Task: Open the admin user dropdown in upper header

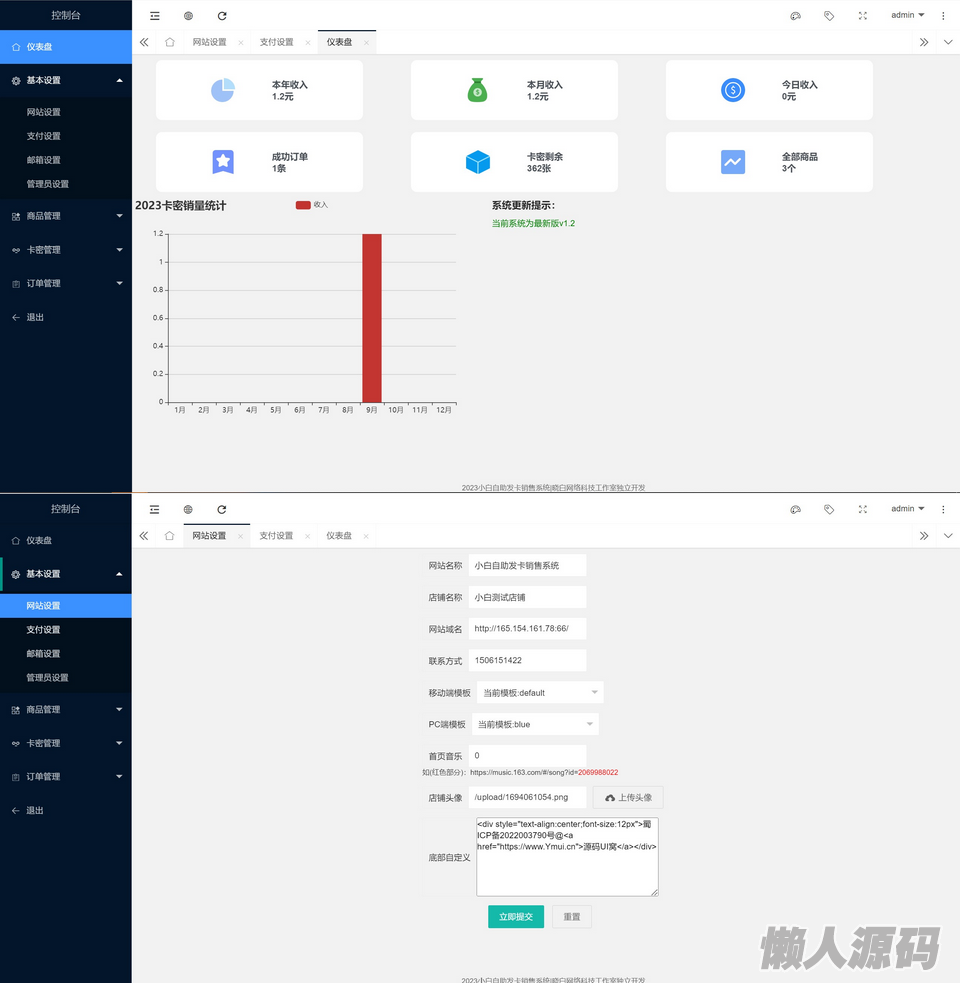Action: click(x=907, y=15)
